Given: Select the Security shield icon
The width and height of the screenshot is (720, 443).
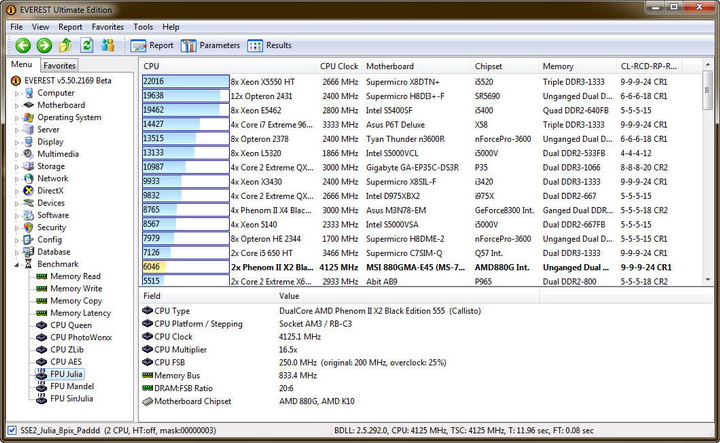Looking at the screenshot, I should click(29, 227).
